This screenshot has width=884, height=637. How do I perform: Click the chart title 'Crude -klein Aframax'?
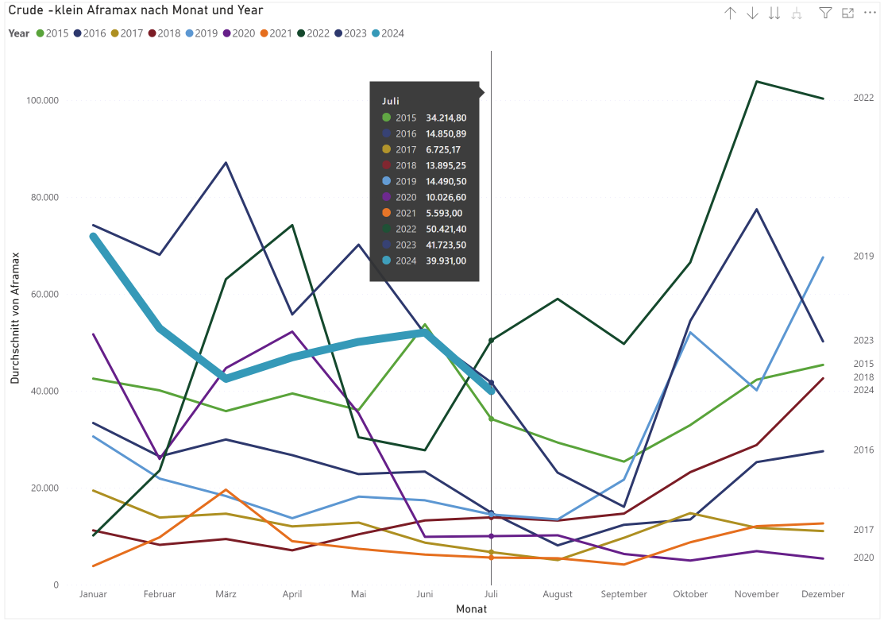pyautogui.click(x=100, y=11)
